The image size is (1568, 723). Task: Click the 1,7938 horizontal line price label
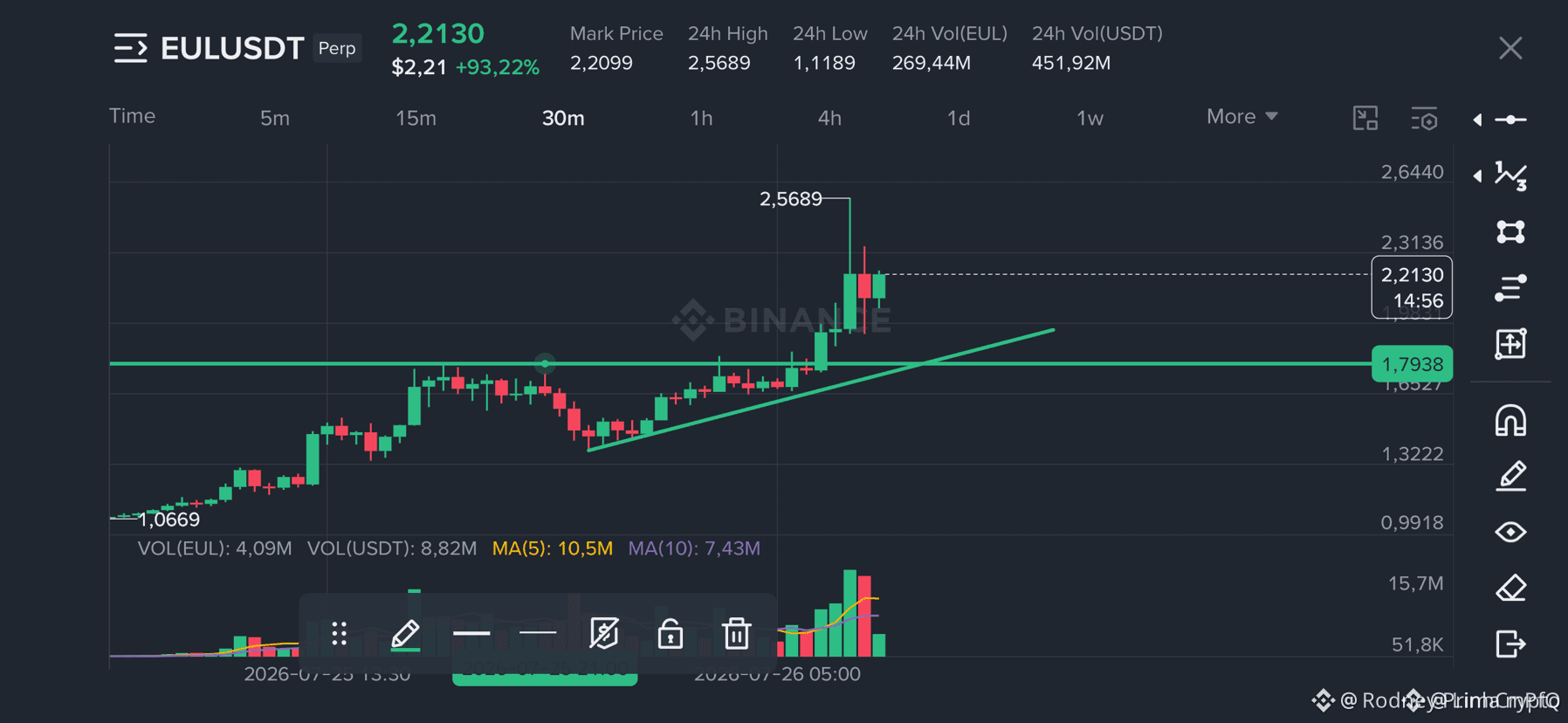(x=1412, y=364)
